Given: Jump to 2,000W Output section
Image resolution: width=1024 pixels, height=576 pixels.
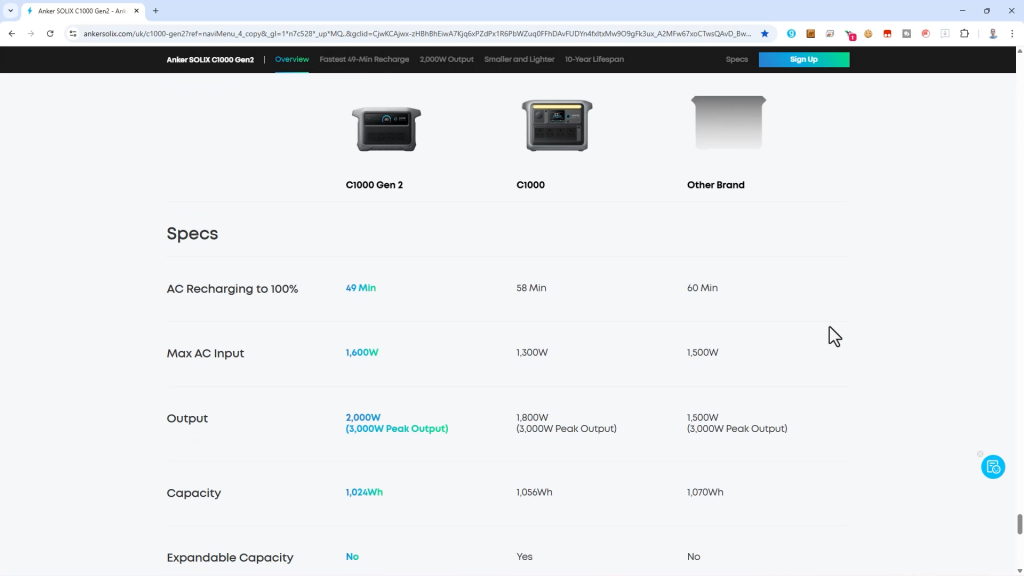Looking at the screenshot, I should pyautogui.click(x=446, y=60).
